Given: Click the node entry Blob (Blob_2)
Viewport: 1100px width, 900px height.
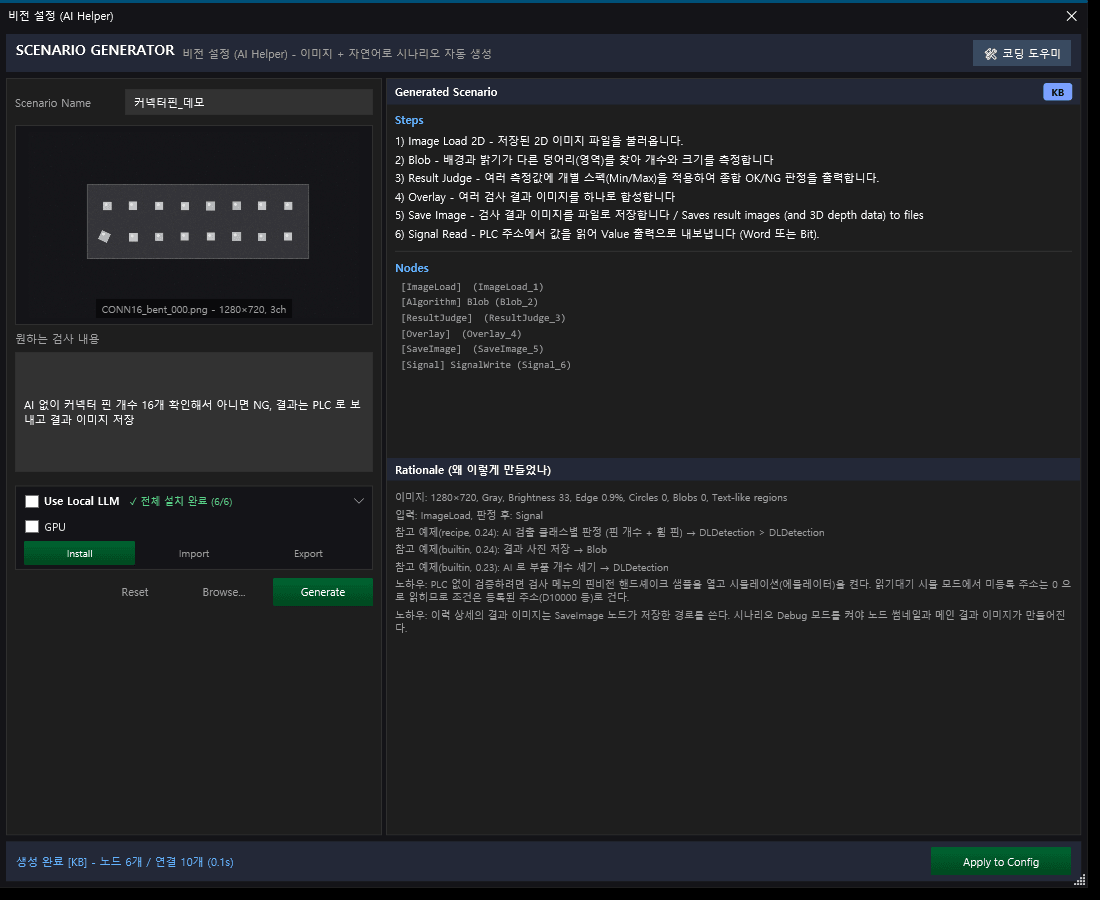Looking at the screenshot, I should pos(469,302).
